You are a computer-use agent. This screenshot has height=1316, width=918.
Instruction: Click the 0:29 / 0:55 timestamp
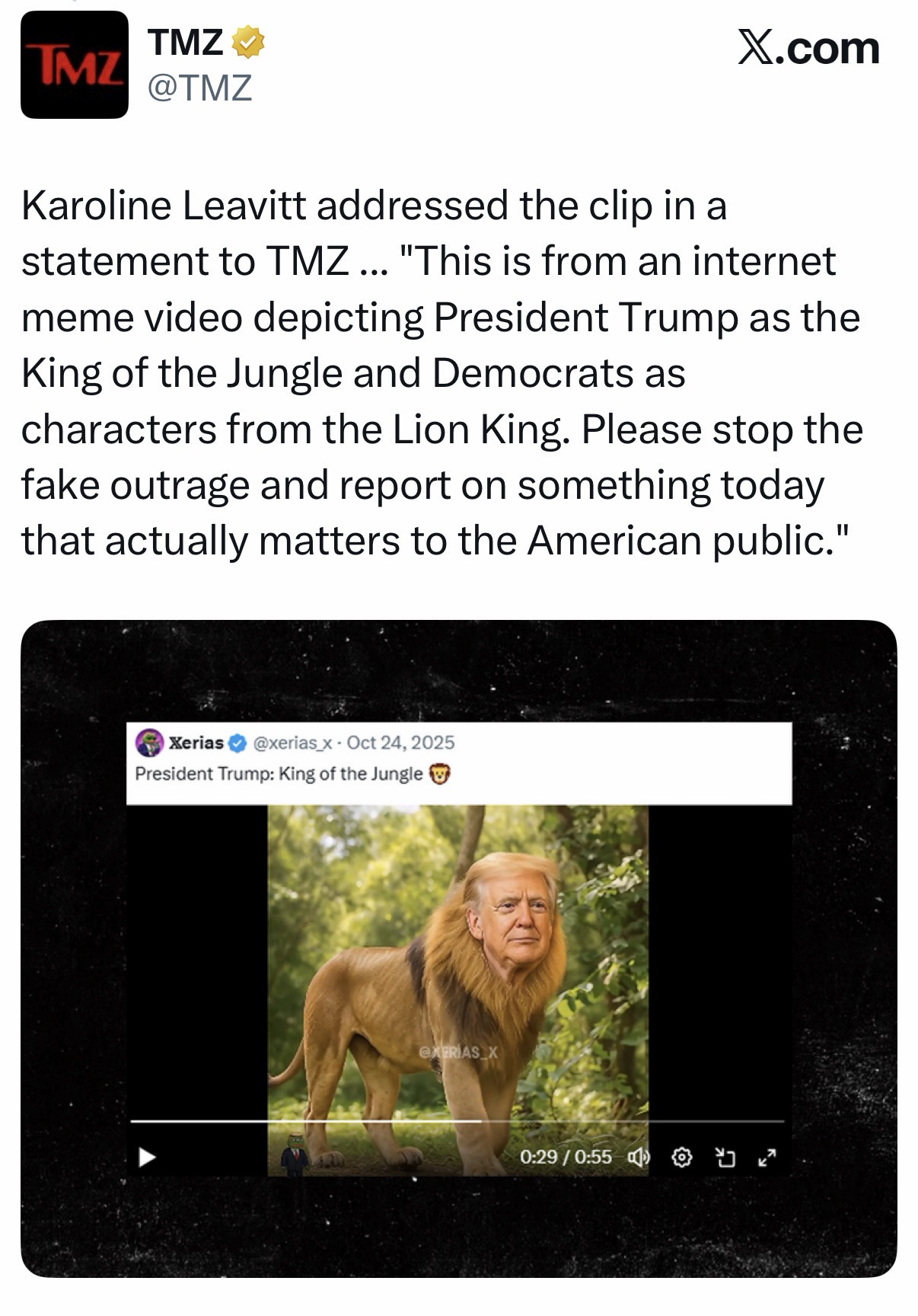click(566, 1158)
